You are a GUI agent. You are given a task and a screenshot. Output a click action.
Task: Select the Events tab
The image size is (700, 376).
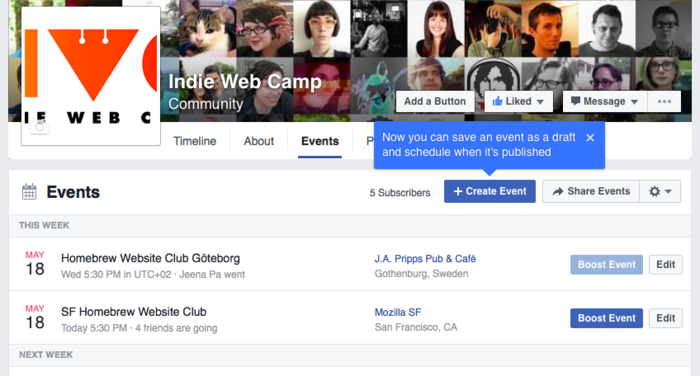pyautogui.click(x=320, y=141)
